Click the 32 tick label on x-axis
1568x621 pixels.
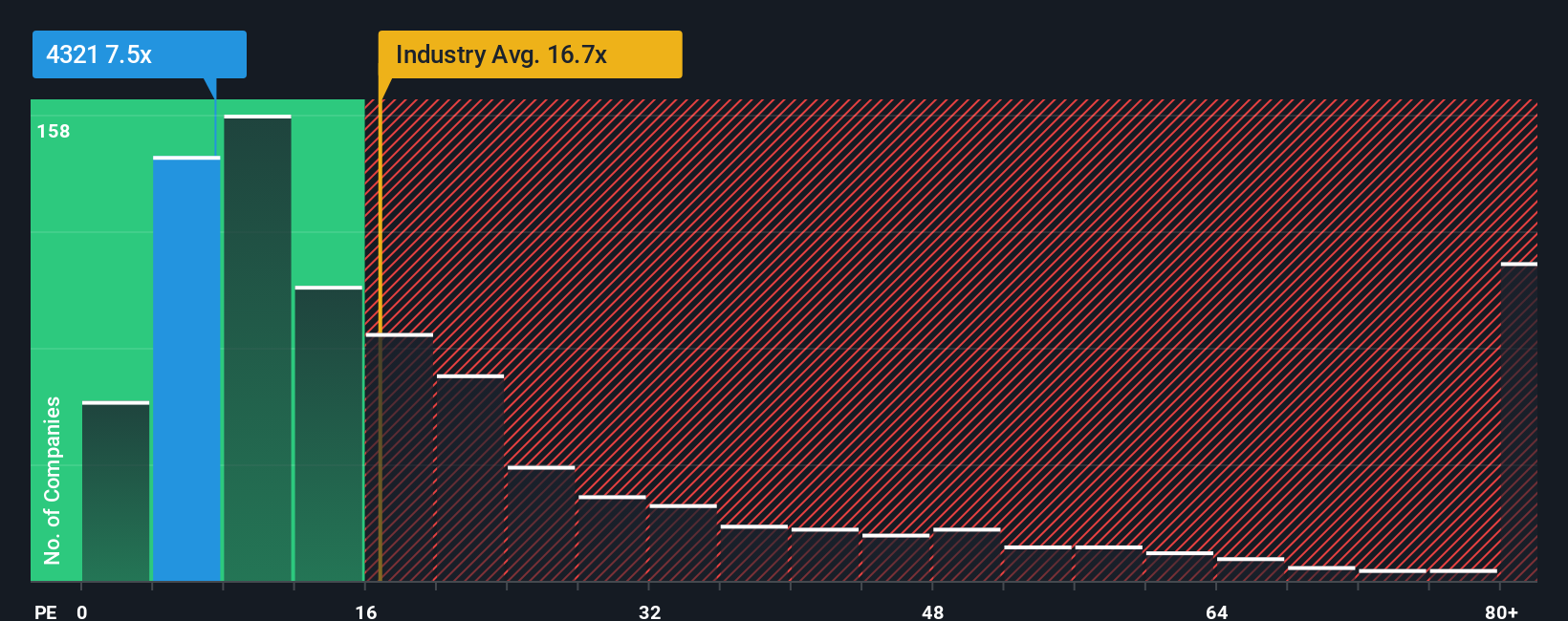[649, 611]
